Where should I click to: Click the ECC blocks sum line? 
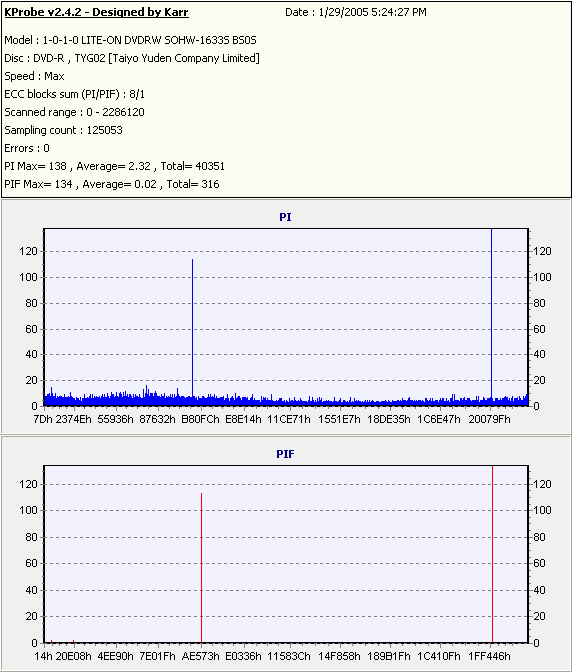75,94
